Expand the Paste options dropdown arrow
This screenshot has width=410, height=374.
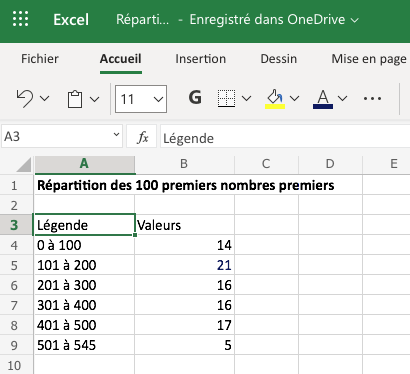coord(95,99)
